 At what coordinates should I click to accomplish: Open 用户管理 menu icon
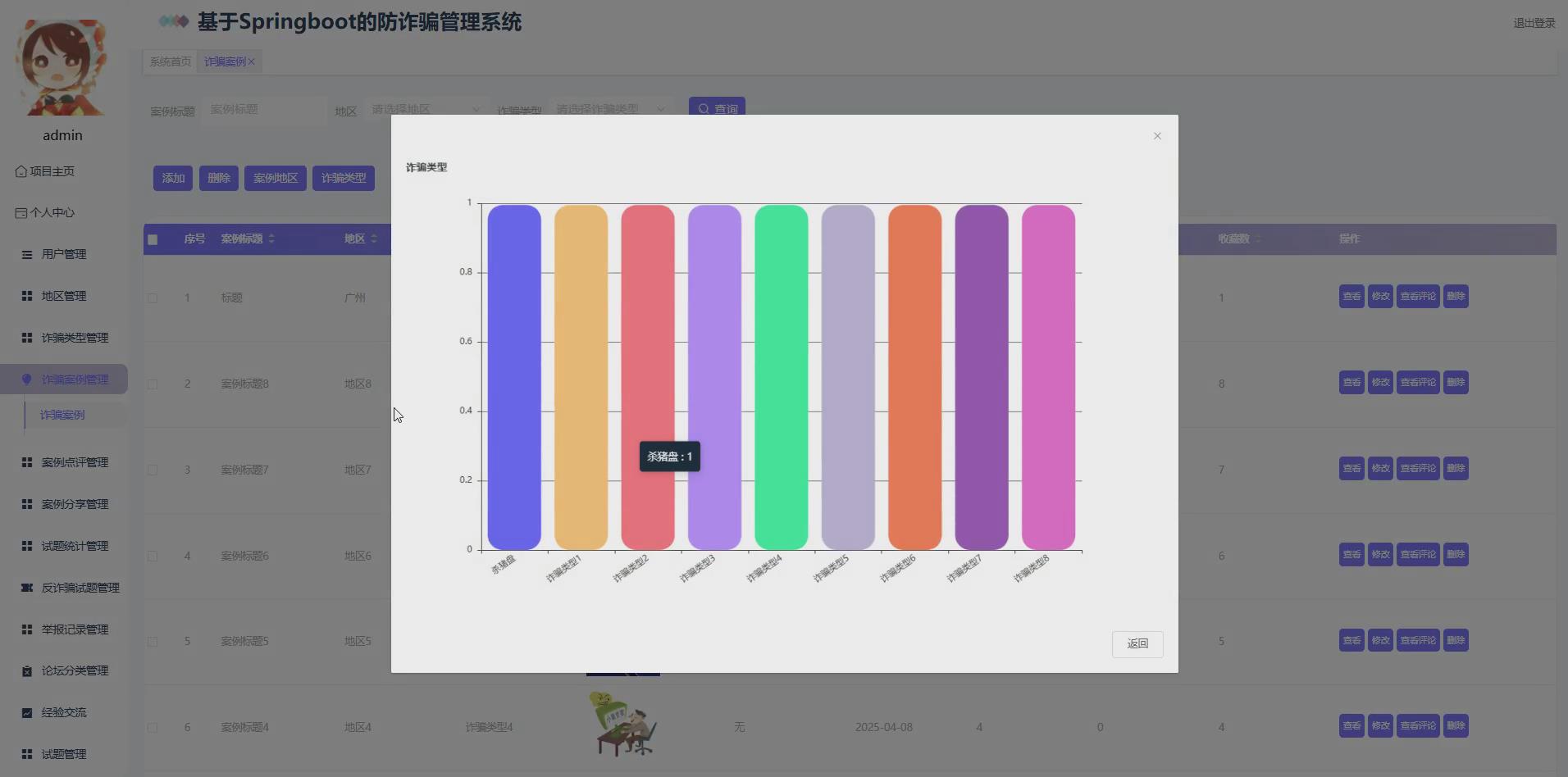[27, 254]
